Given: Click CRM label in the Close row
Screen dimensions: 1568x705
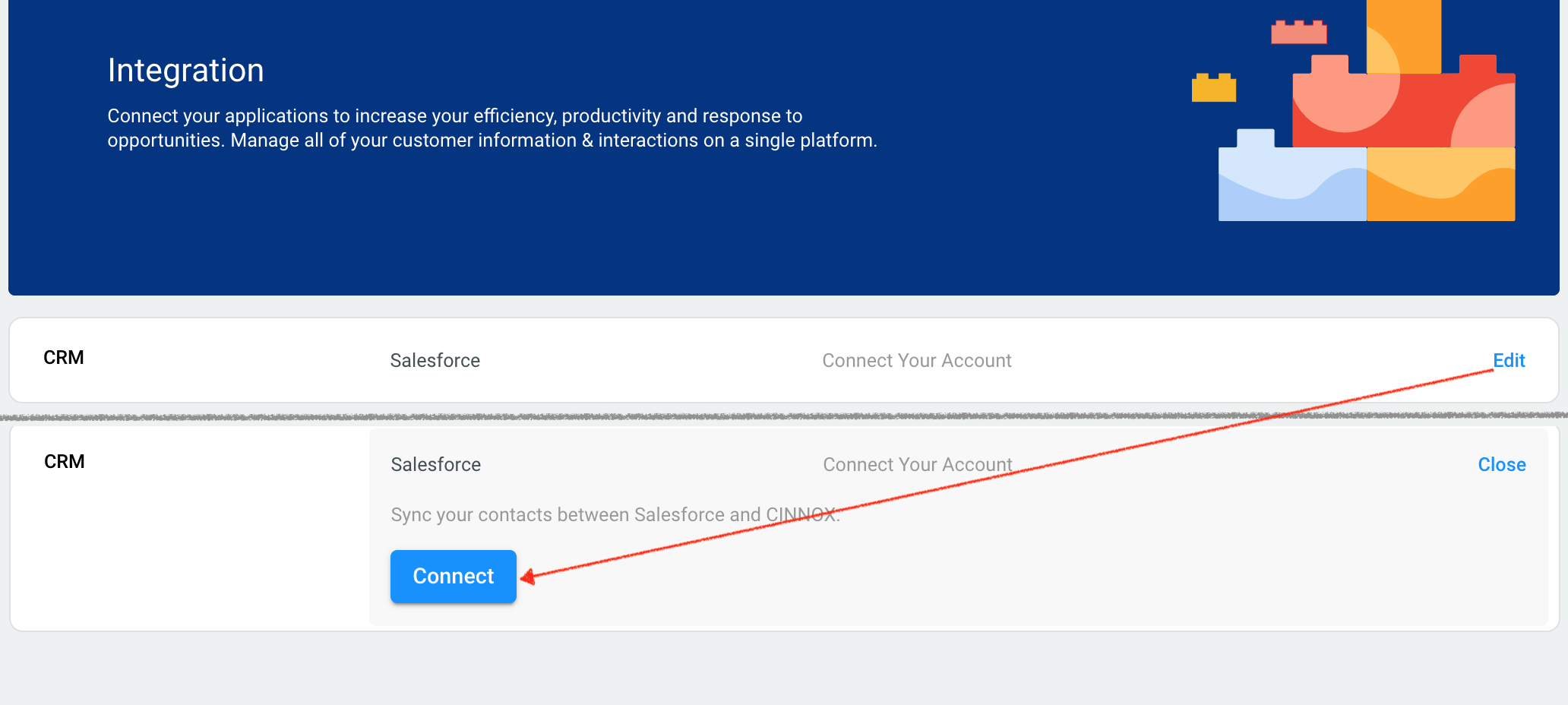Looking at the screenshot, I should coord(65,462).
